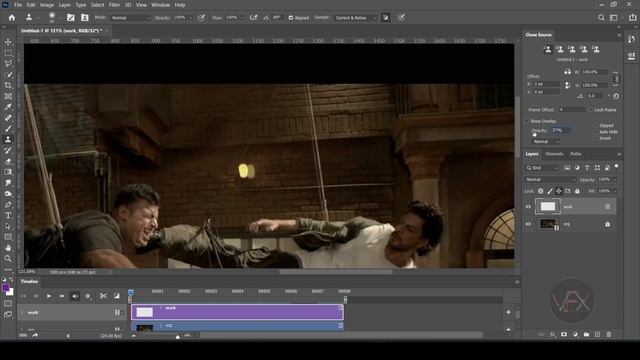Screen dimensions: 640x360
Task: Hide the work layer with its eye icon
Action: [x=528, y=207]
